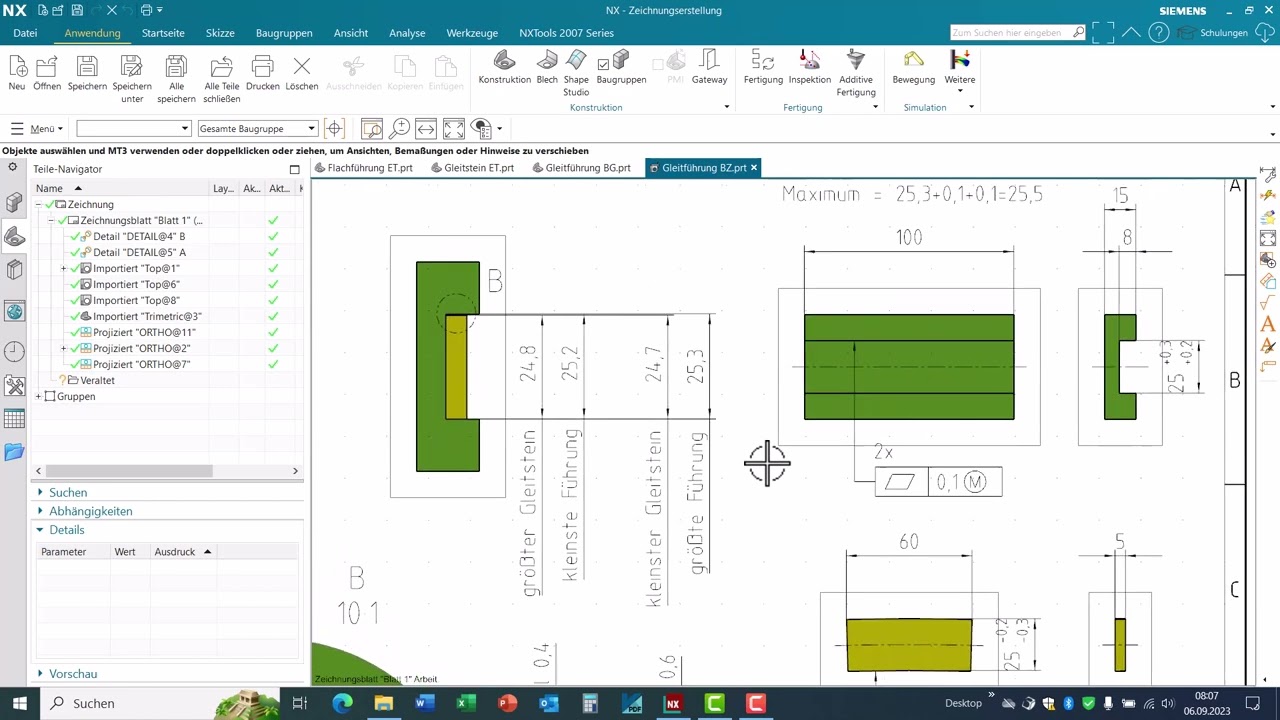Toggle Akt. check mark for Importiert "Trimetric@3"
Viewport: 1280px width, 720px height.
click(x=273, y=316)
